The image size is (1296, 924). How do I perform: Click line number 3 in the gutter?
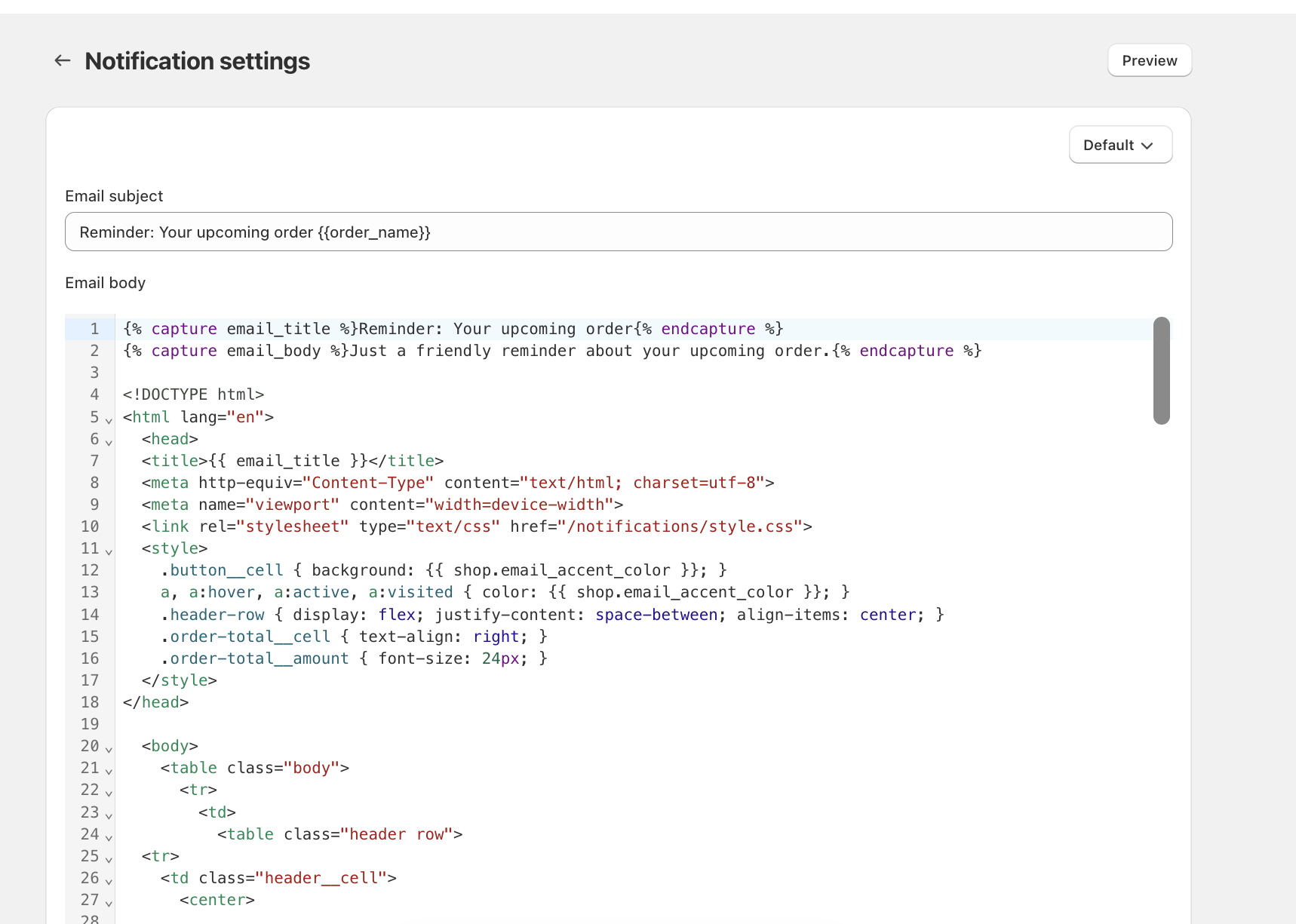(x=94, y=373)
